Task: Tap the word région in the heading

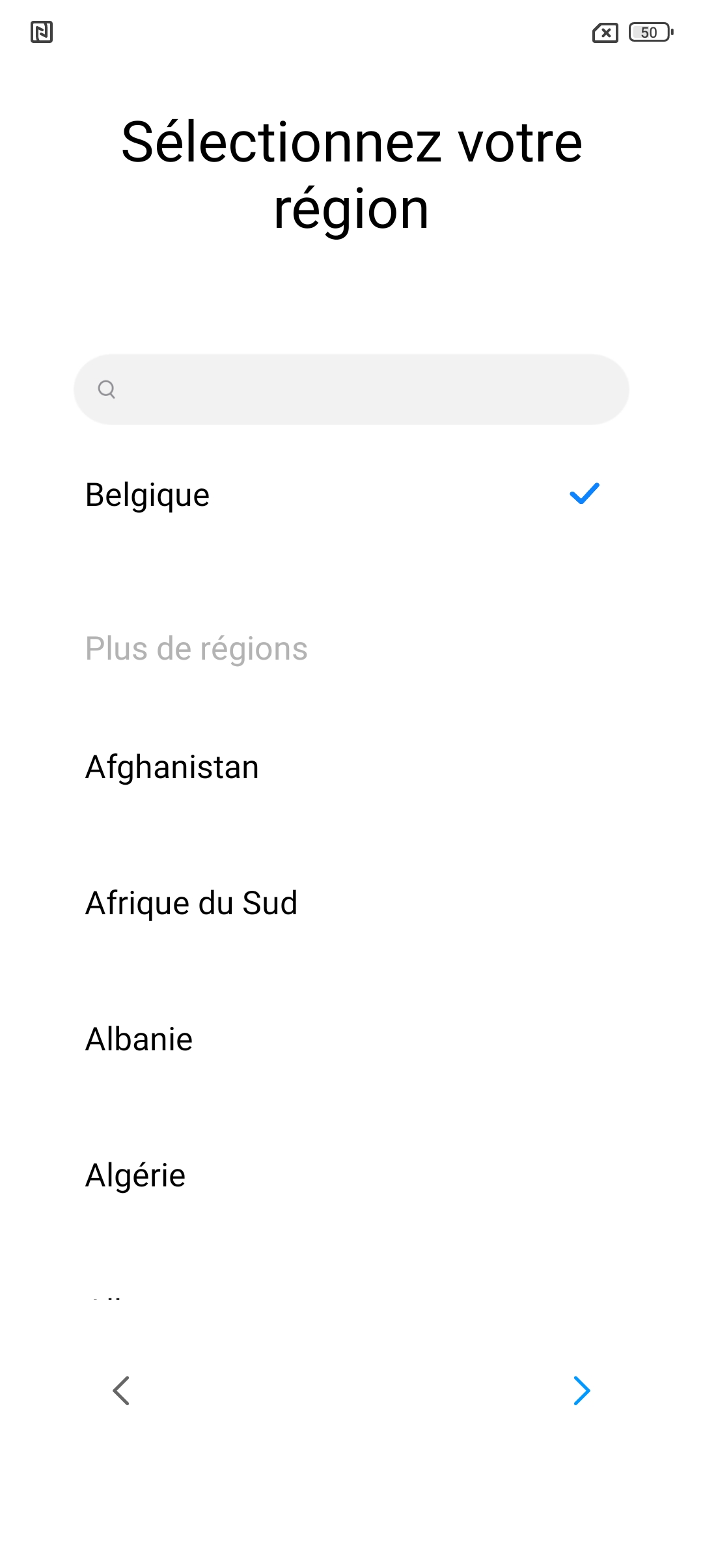Action: 351,210
